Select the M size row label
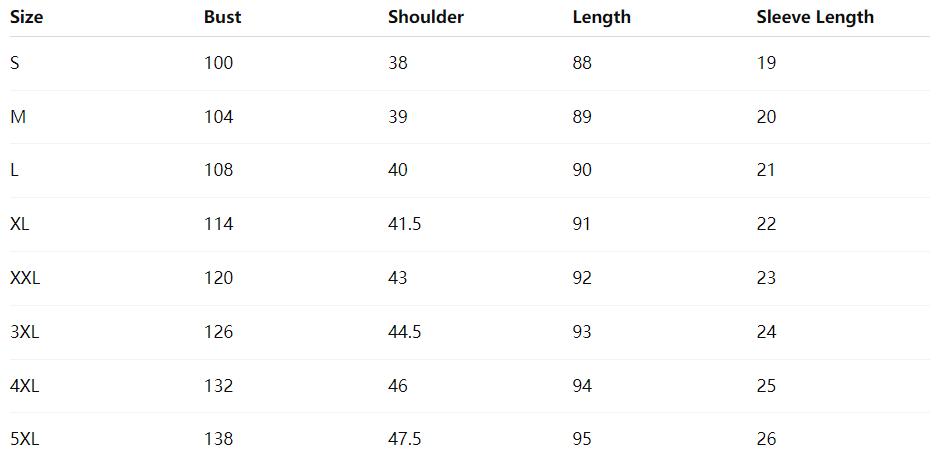Image resolution: width=930 pixels, height=467 pixels. (x=17, y=117)
